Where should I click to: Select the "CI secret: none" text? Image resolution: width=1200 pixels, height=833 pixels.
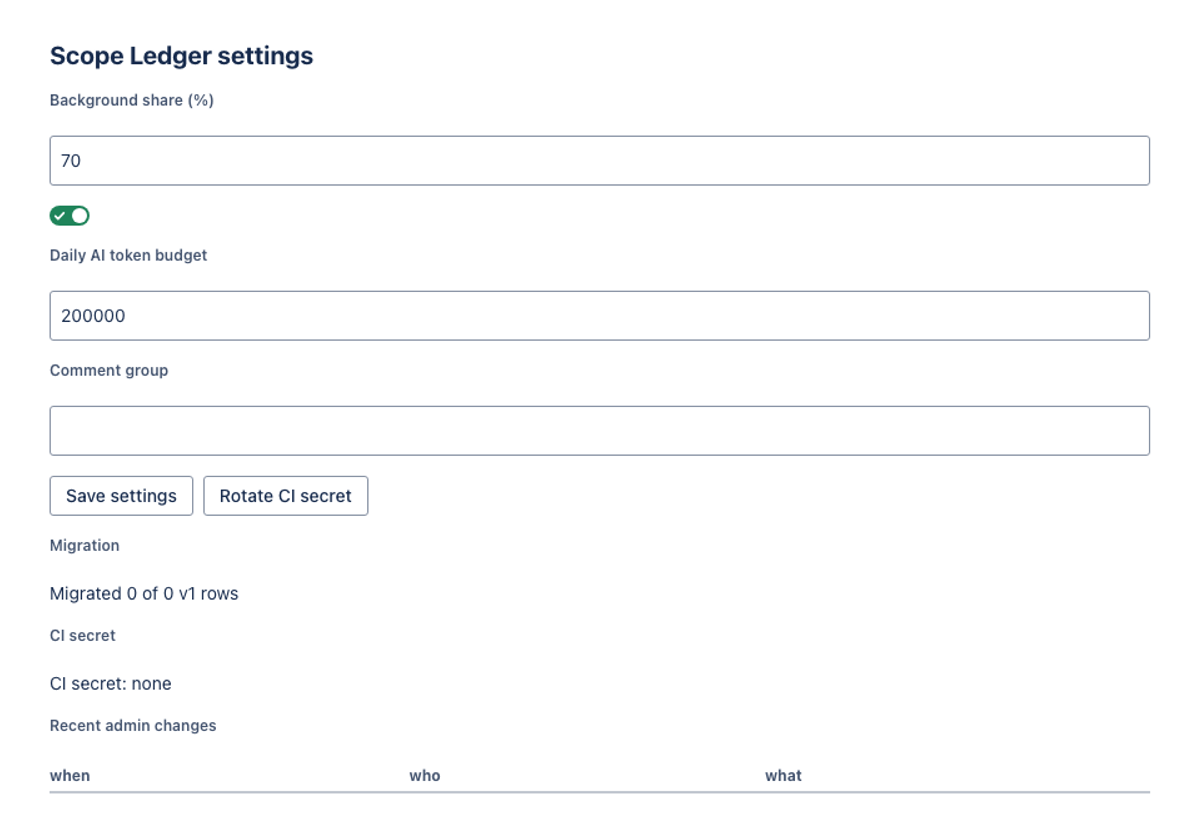(110, 684)
